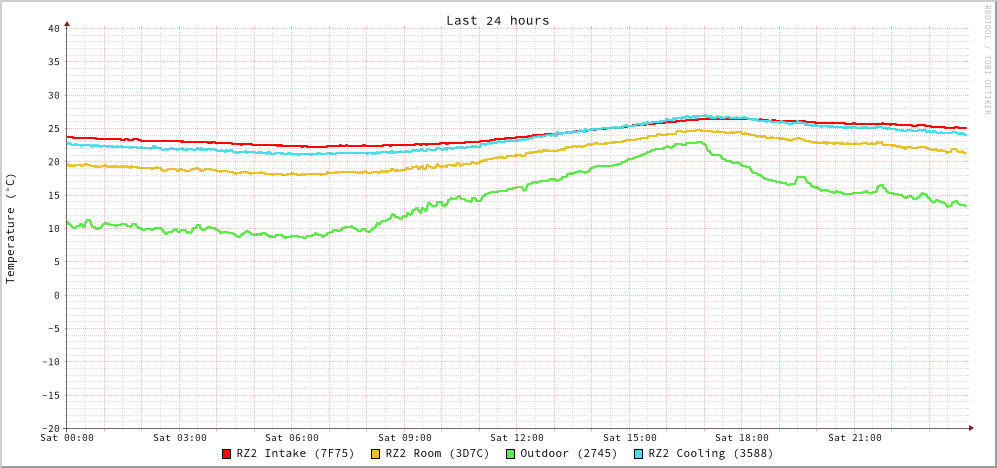
Task: Click the 40 value on the y-axis
Action: [53, 28]
